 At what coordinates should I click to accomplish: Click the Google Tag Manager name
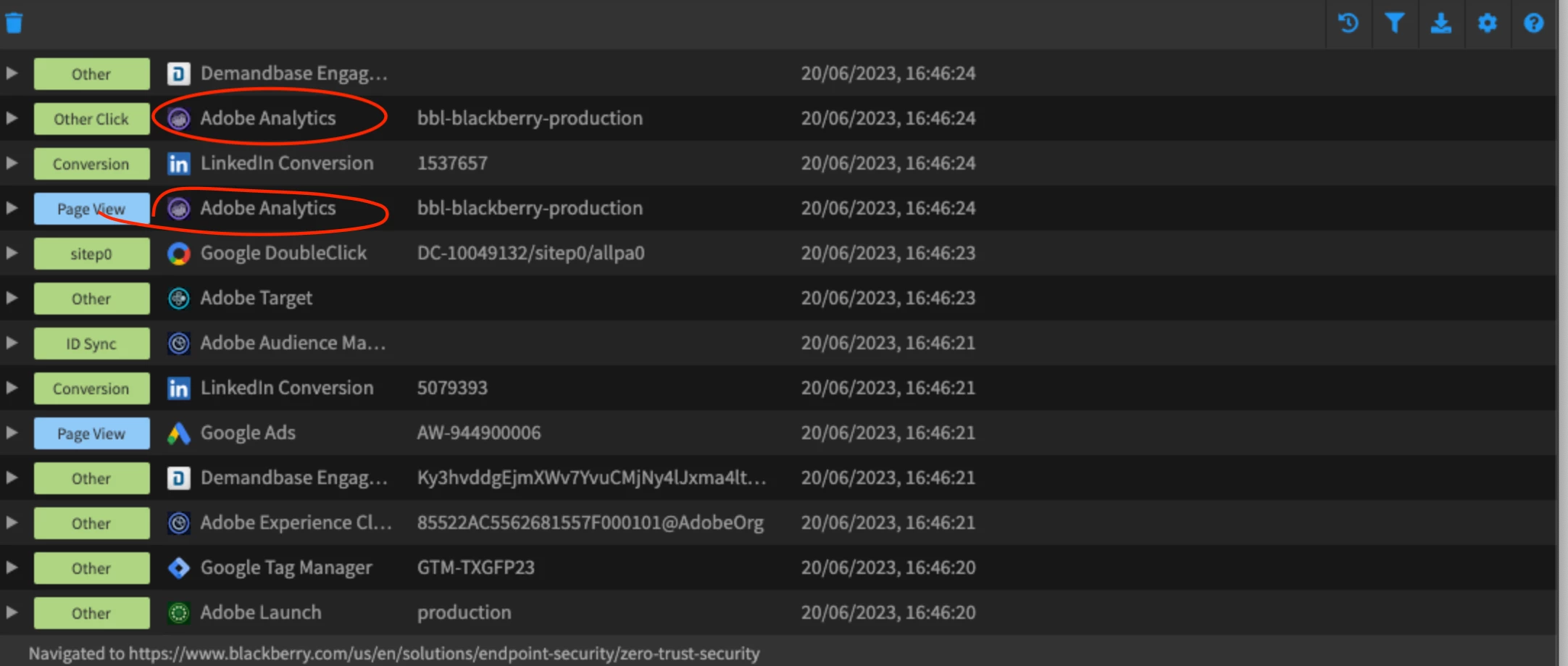click(286, 567)
